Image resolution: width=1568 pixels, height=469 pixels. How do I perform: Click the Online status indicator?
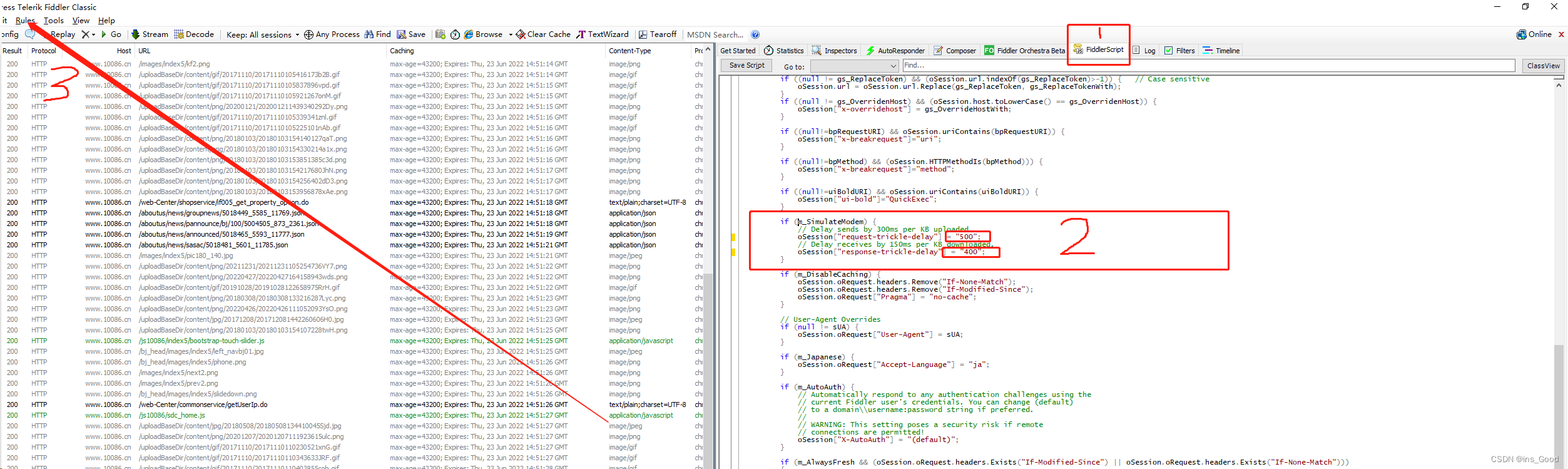(1534, 34)
